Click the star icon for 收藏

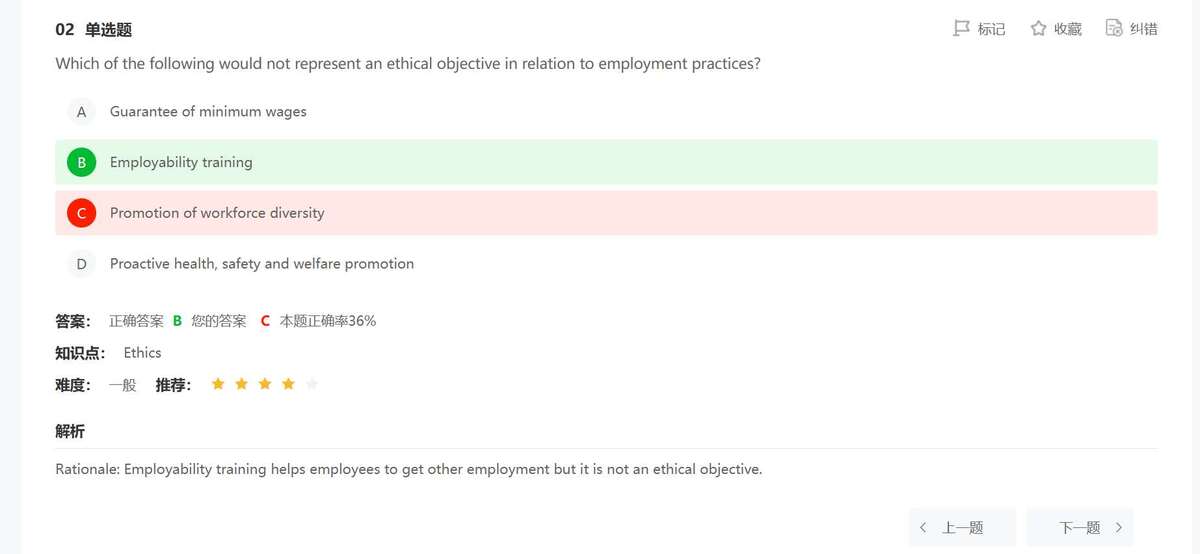pyautogui.click(x=1038, y=29)
